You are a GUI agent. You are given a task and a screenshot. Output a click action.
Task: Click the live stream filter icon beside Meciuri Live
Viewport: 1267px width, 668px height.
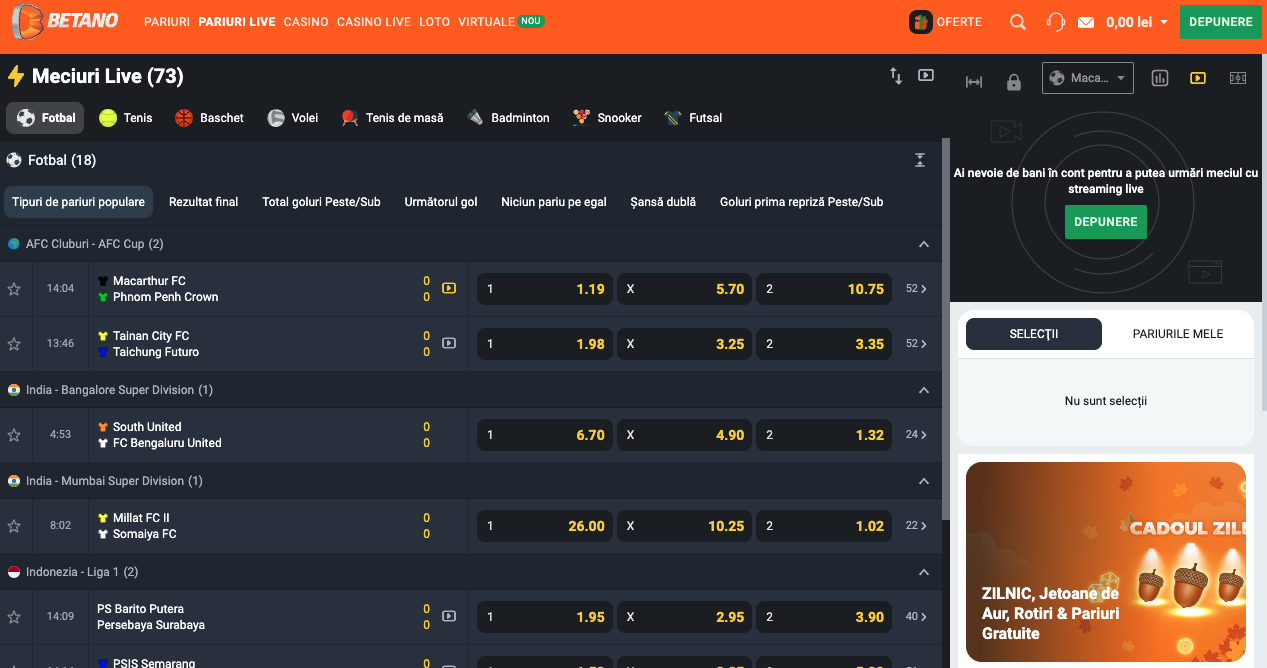click(926, 75)
